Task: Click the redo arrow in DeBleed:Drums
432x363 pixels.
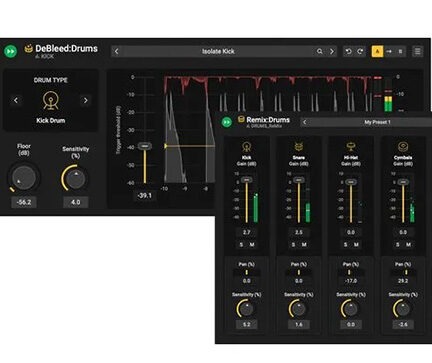Action: coord(360,51)
